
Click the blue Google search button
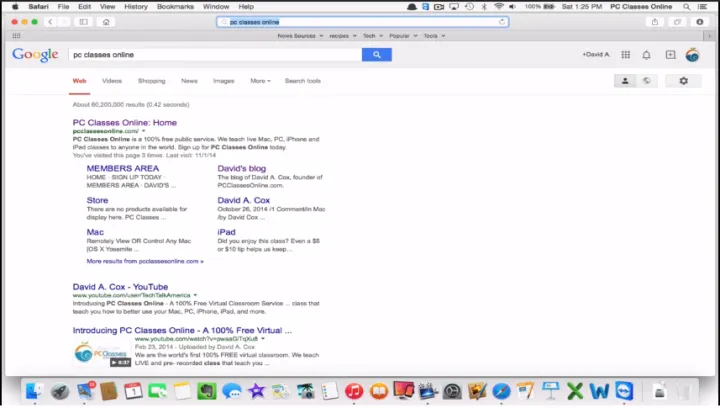pyautogui.click(x=377, y=55)
